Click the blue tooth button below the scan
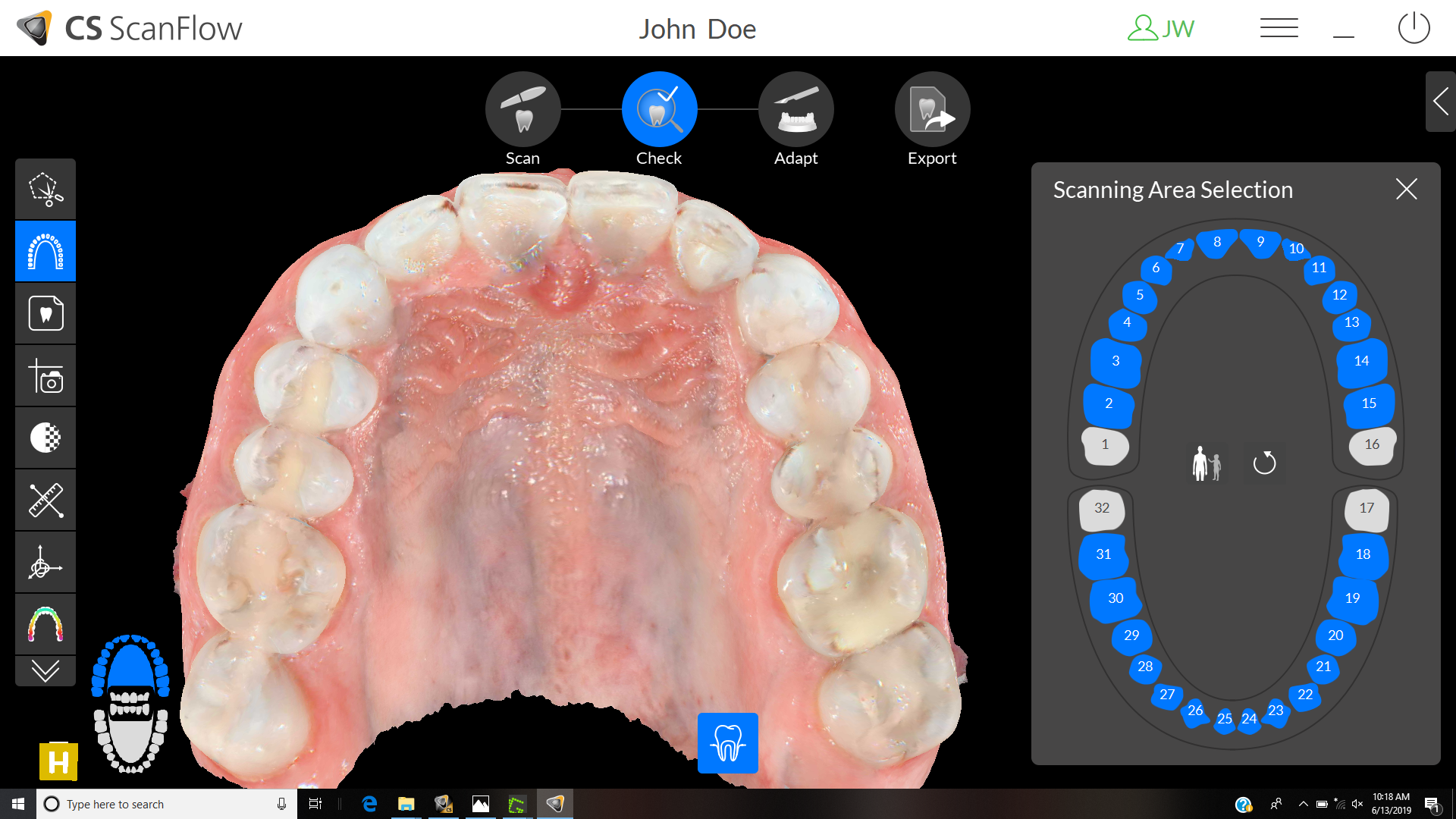Viewport: 1456px width, 819px height. [727, 743]
